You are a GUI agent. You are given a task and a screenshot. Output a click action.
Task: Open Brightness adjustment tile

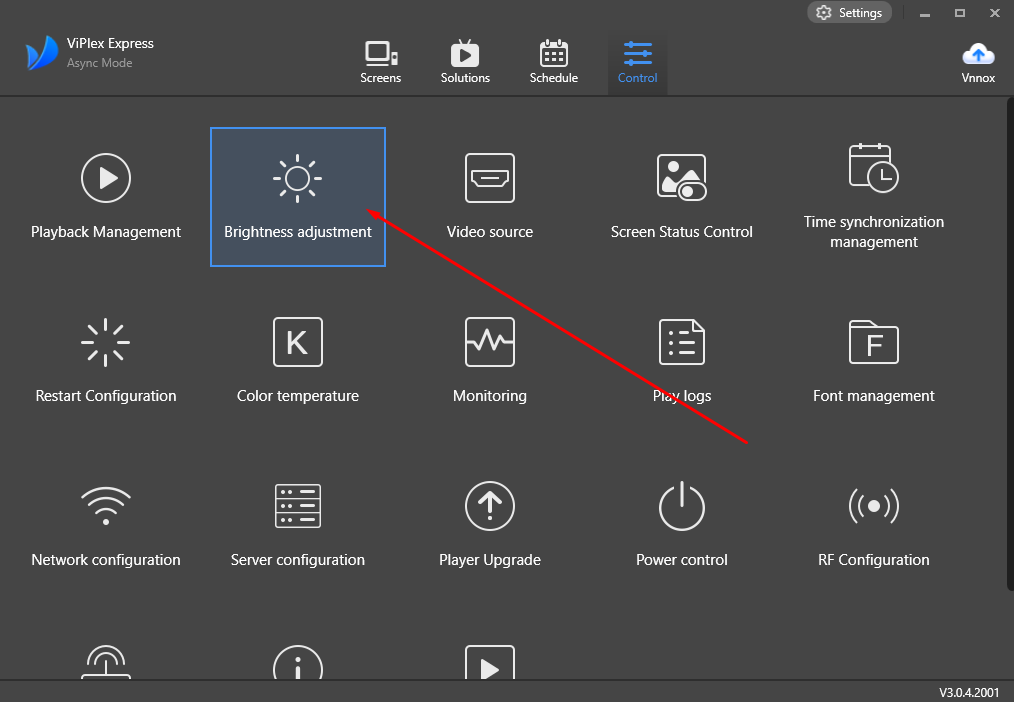click(x=297, y=197)
